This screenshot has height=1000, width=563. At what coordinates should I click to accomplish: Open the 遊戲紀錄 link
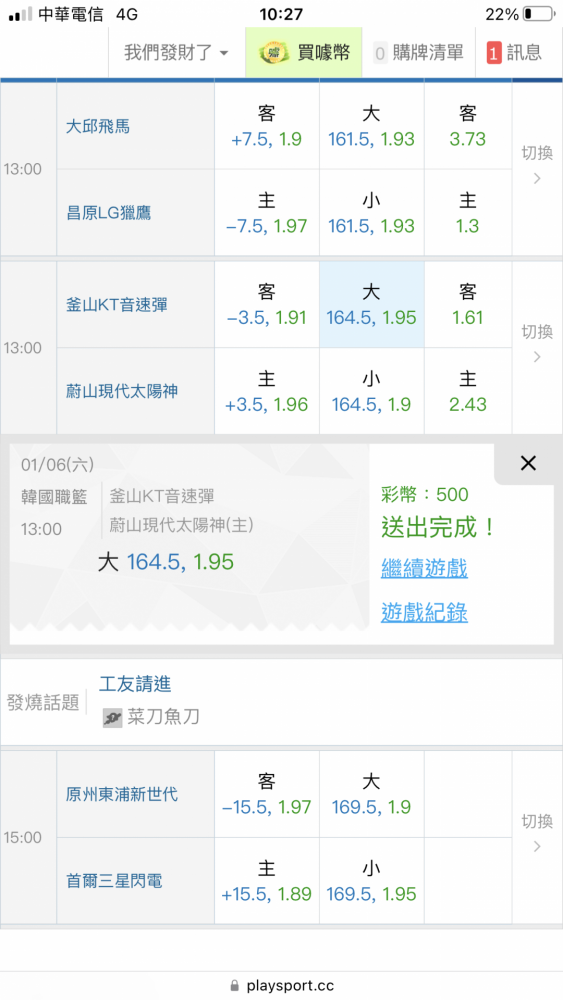coord(424,612)
